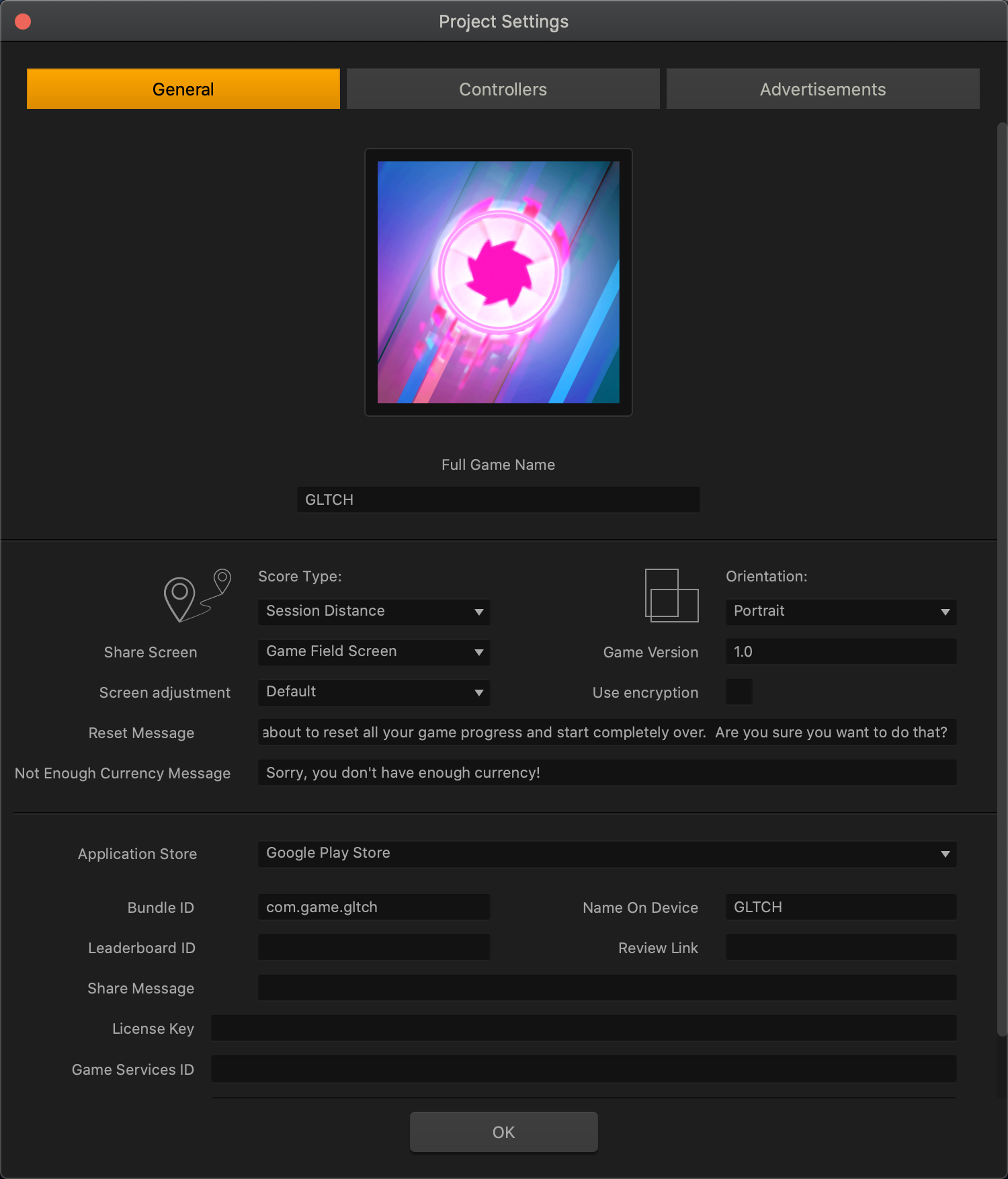This screenshot has width=1008, height=1179.
Task: Click the Bundle ID input field
Action: pos(374,907)
